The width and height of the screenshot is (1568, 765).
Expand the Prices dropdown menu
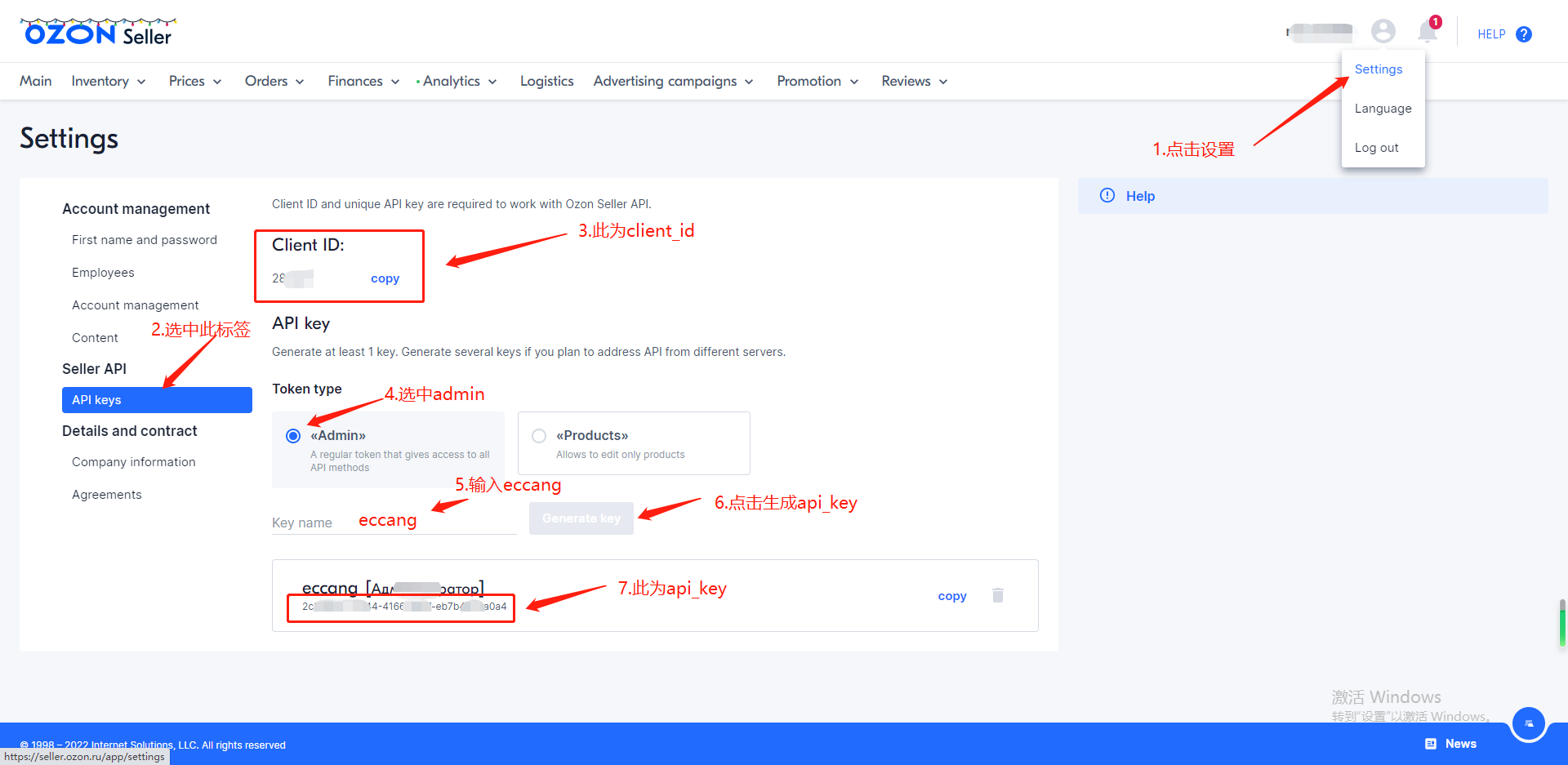coord(195,81)
